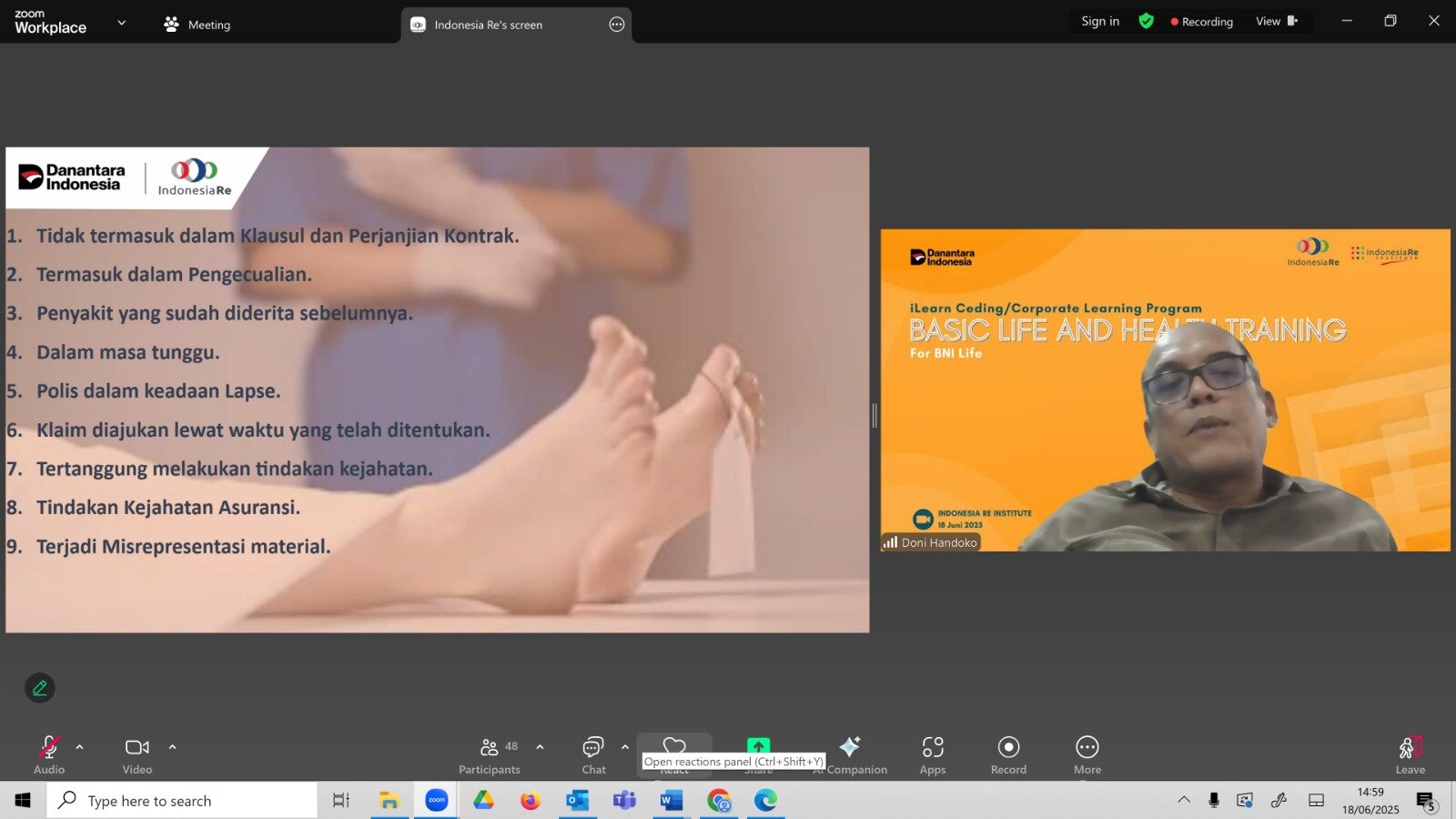Leave the meeting

[x=1410, y=755]
